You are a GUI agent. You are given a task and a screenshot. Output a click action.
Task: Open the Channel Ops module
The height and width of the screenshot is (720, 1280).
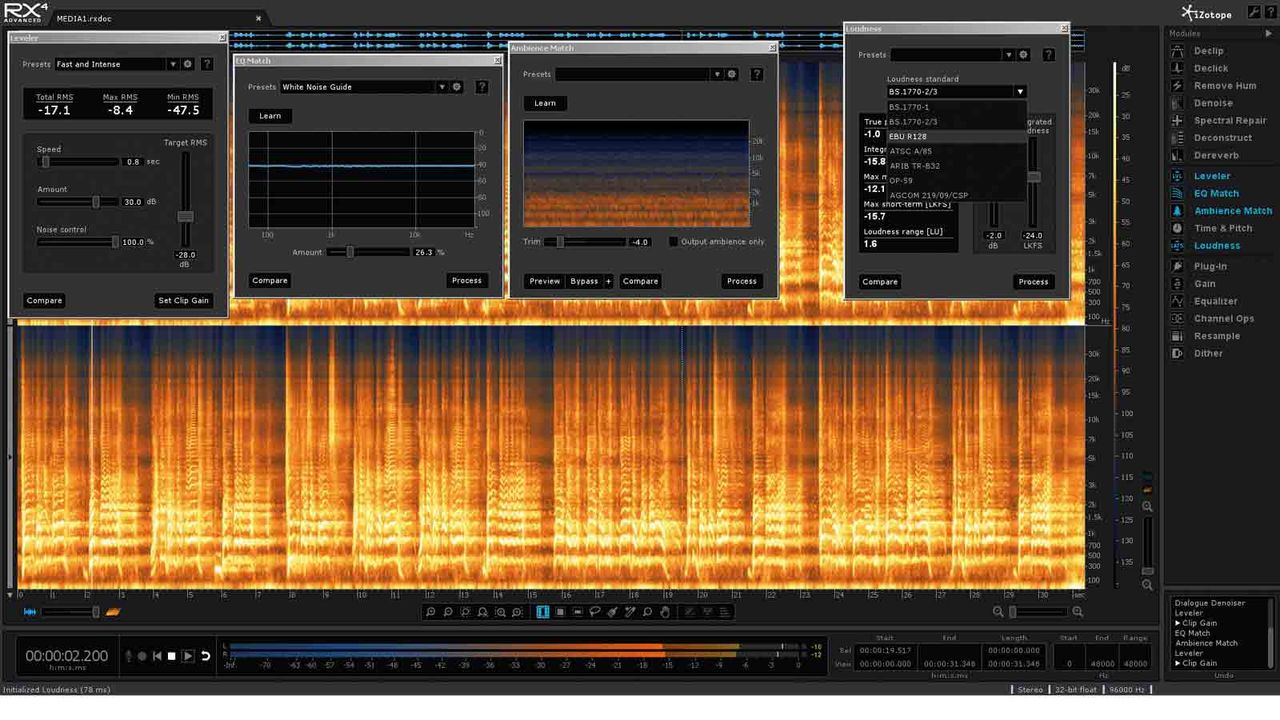click(x=1223, y=319)
